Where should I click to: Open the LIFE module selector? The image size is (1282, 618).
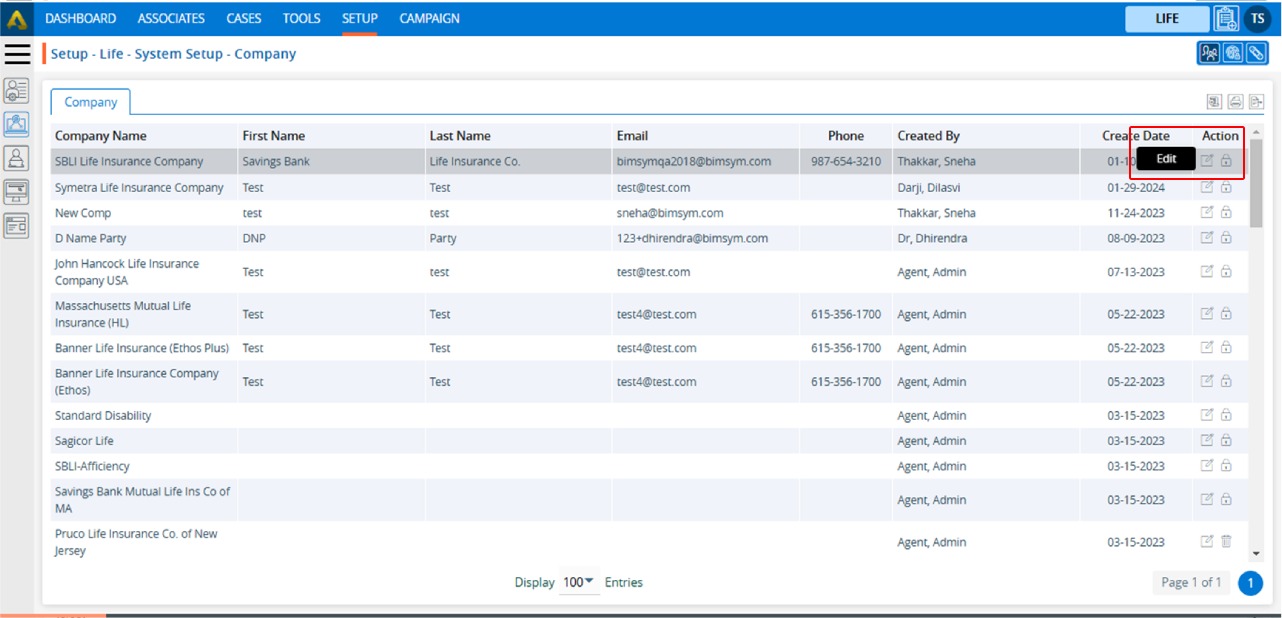pyautogui.click(x=1167, y=18)
